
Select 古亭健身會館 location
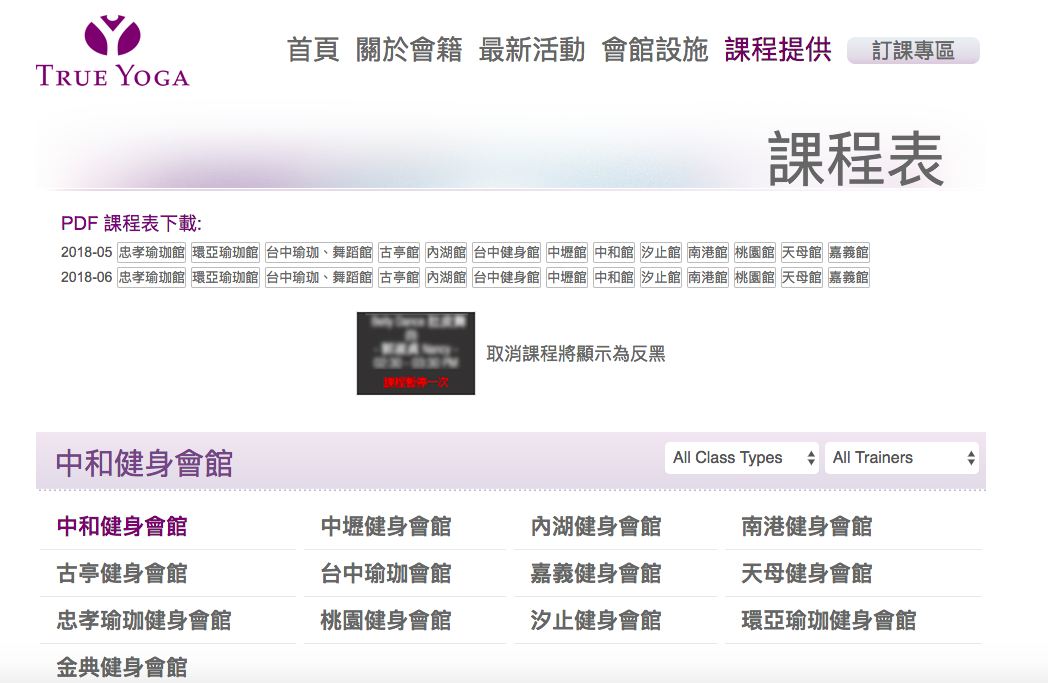coord(122,573)
